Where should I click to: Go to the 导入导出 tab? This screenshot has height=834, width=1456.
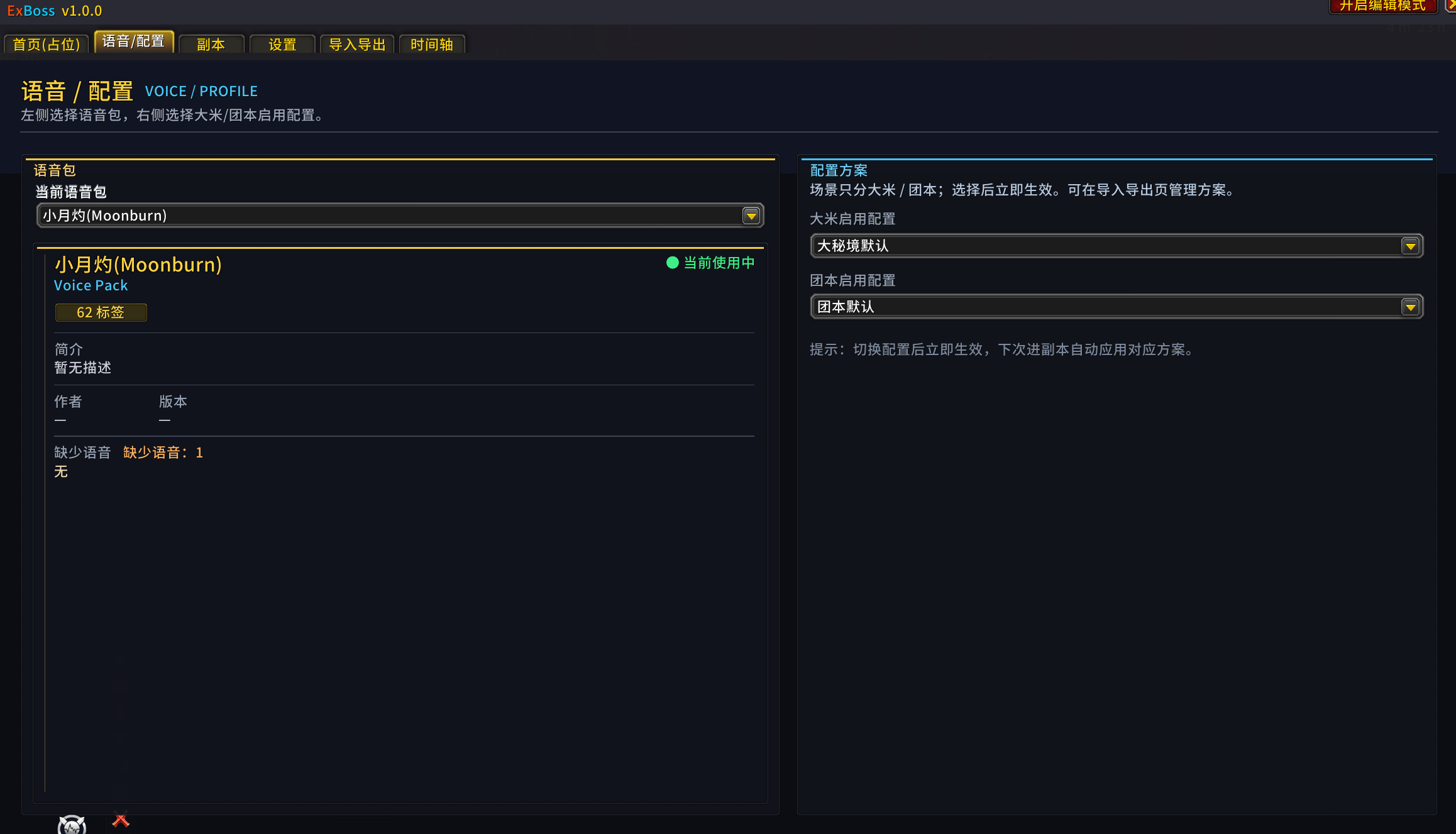pyautogui.click(x=357, y=44)
